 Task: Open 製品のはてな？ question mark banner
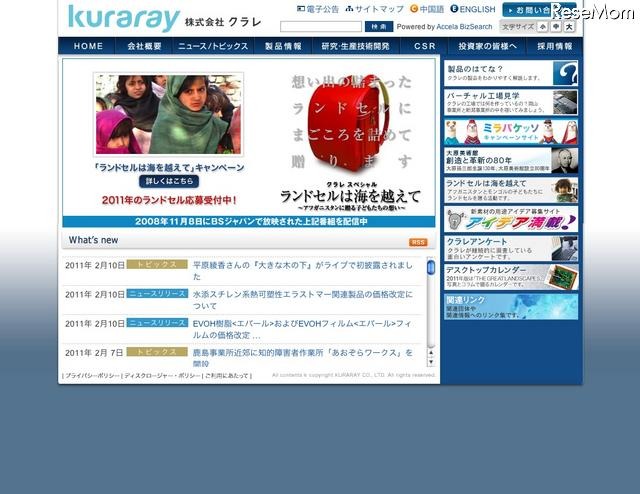point(510,72)
